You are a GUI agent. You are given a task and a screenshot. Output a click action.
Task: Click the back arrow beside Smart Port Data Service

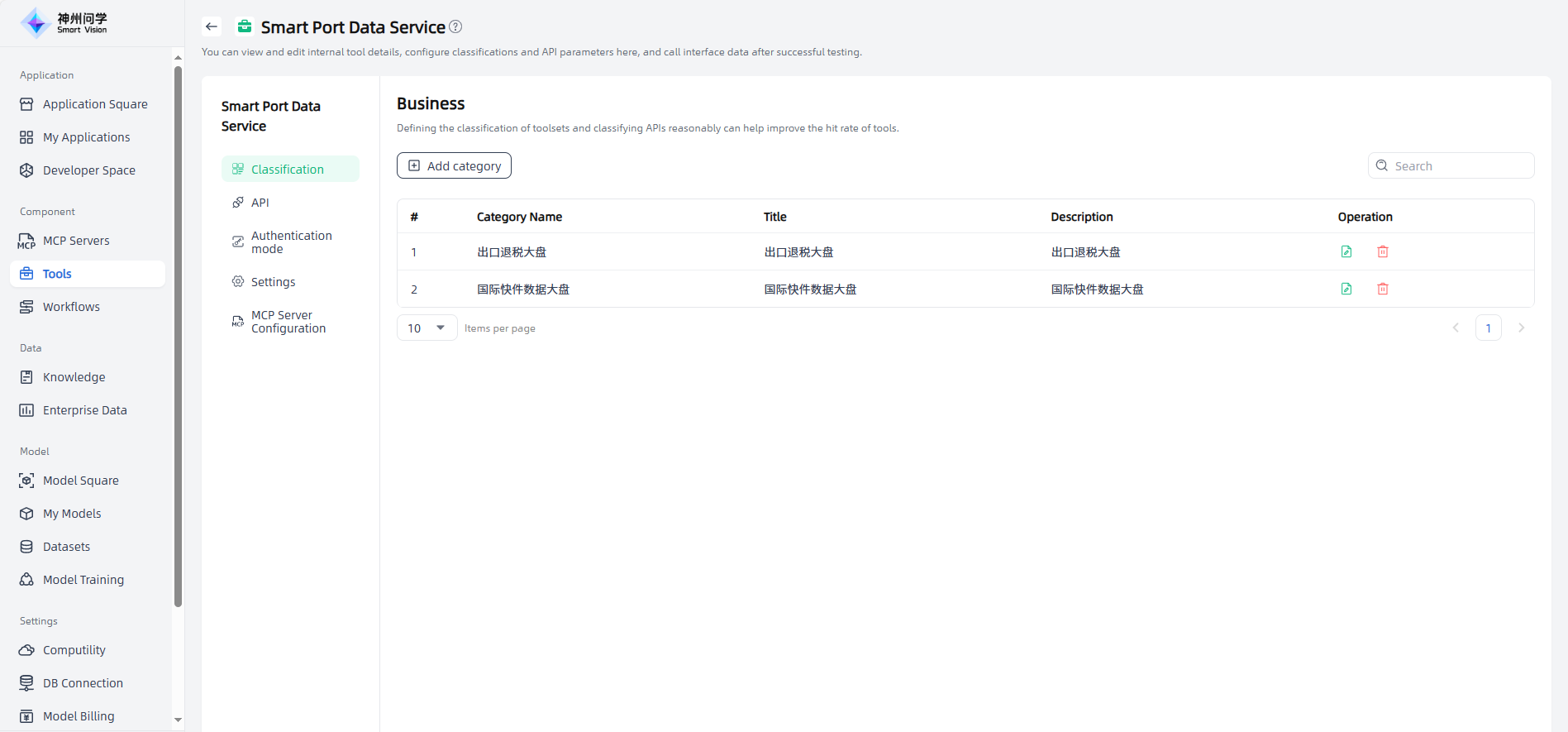[x=212, y=26]
